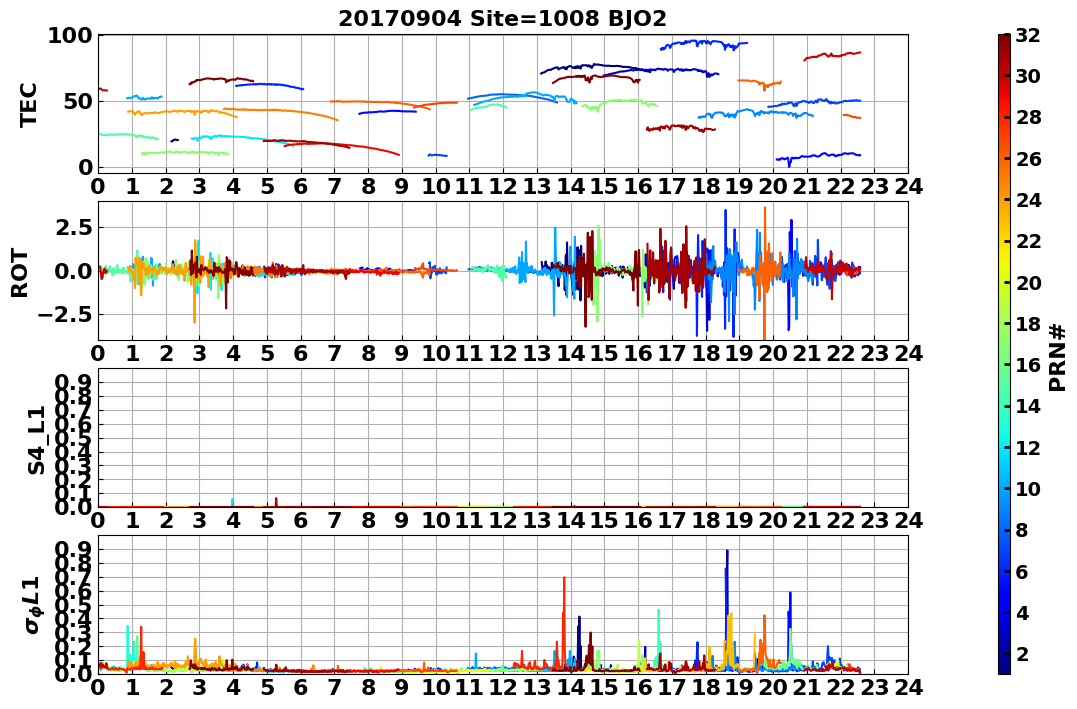
Task: Click the PRN# colorbar label
Action: point(1057,357)
